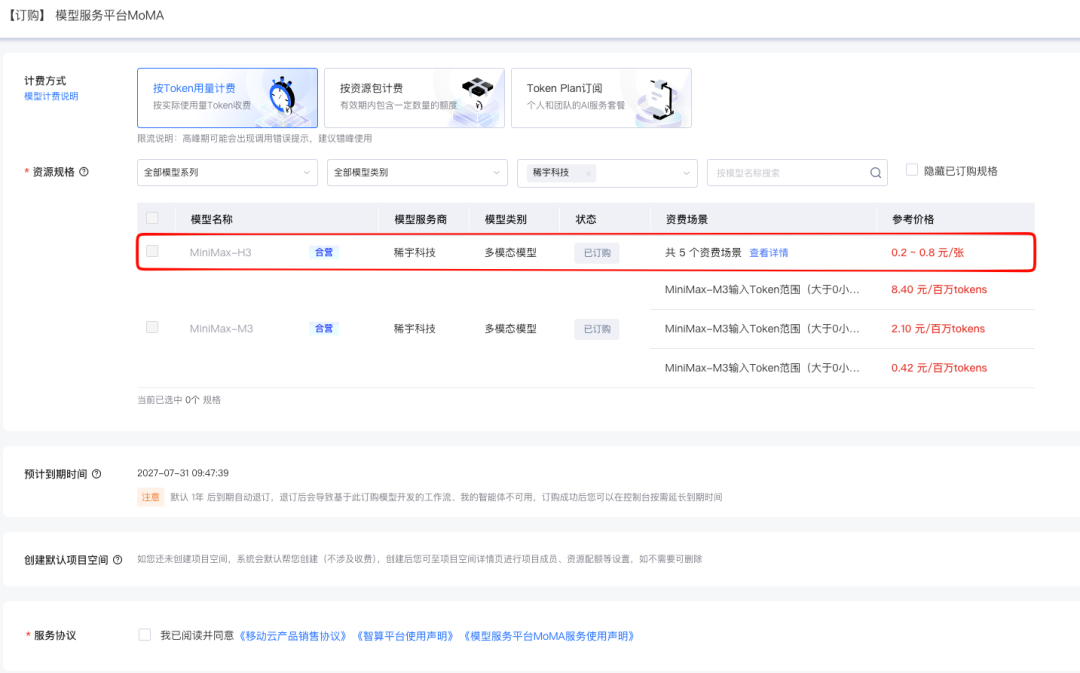Click the 2.10 元/百万tokens price
Image resolution: width=1080 pixels, height=673 pixels.
(x=938, y=329)
